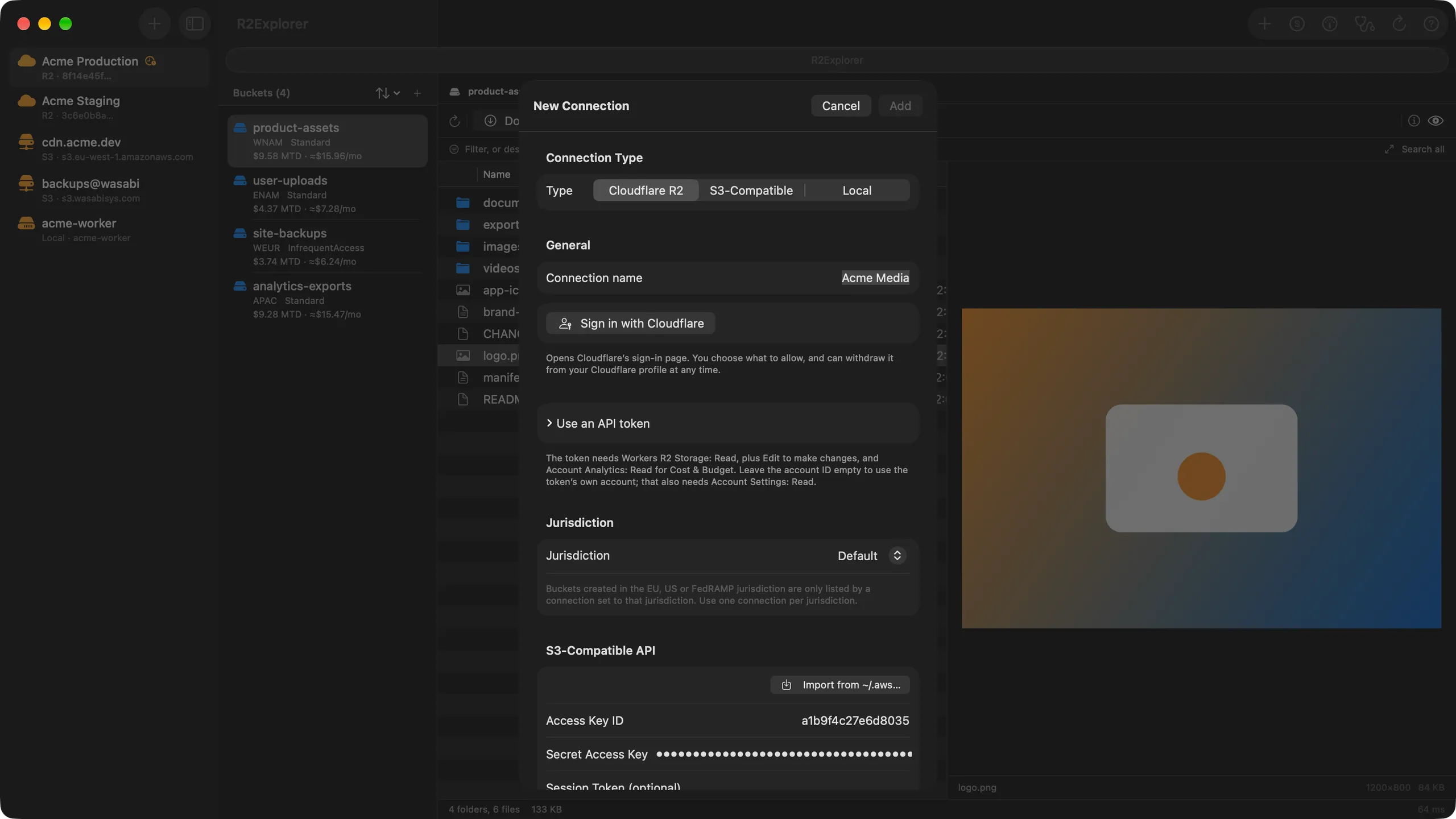
Task: Click the new connection plus in title bar
Action: (154, 24)
